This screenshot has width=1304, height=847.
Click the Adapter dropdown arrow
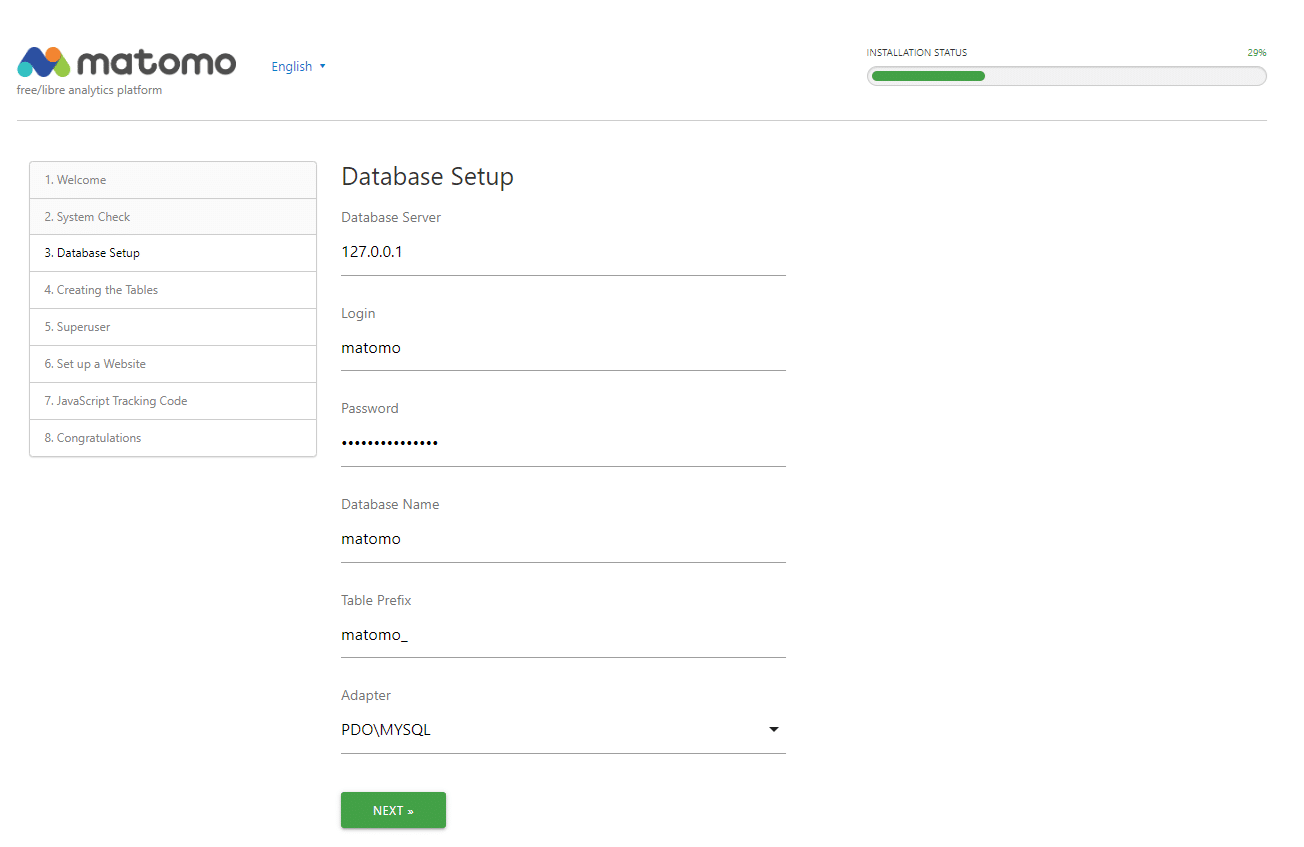click(773, 730)
